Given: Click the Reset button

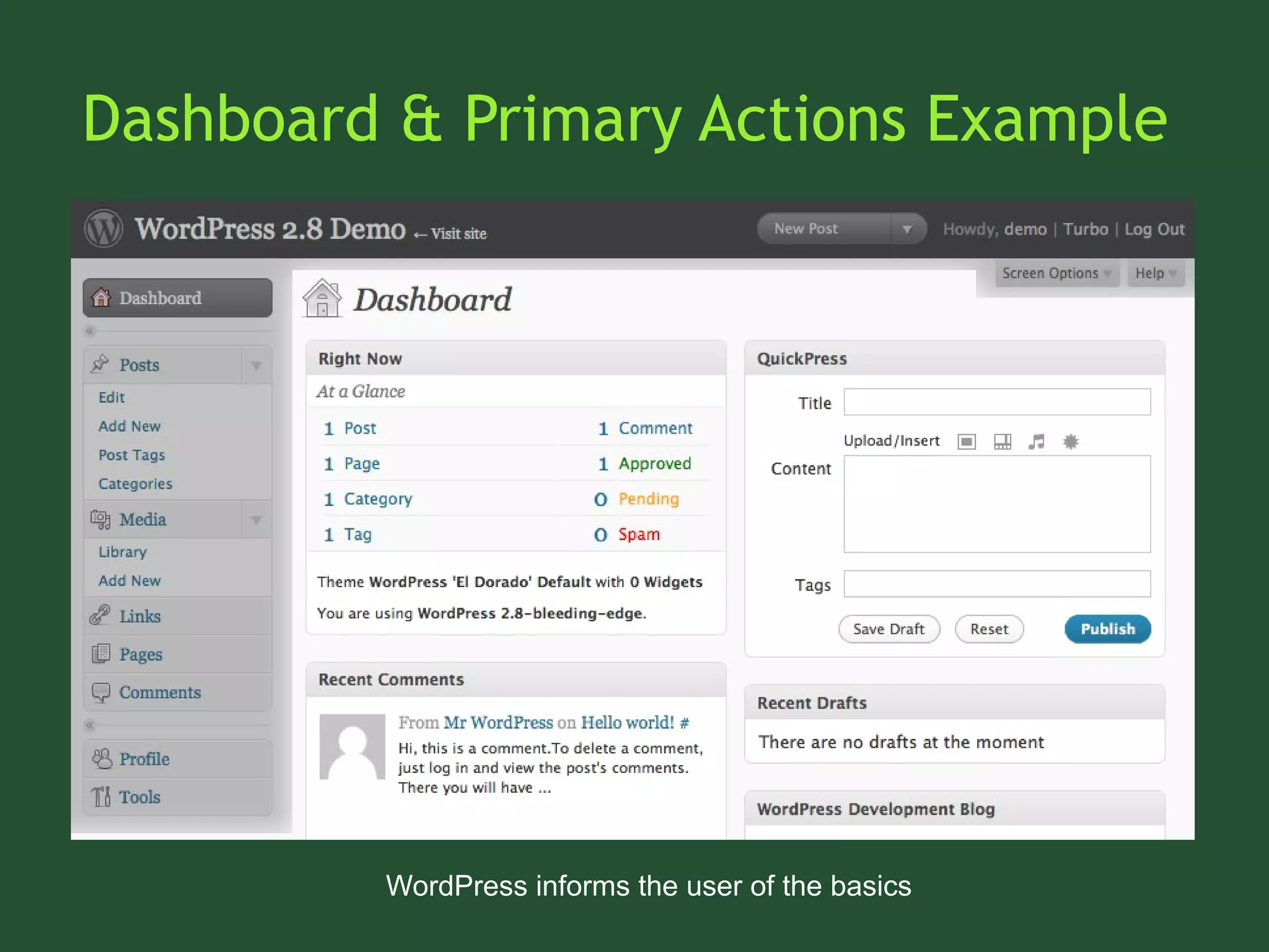Looking at the screenshot, I should tap(990, 629).
